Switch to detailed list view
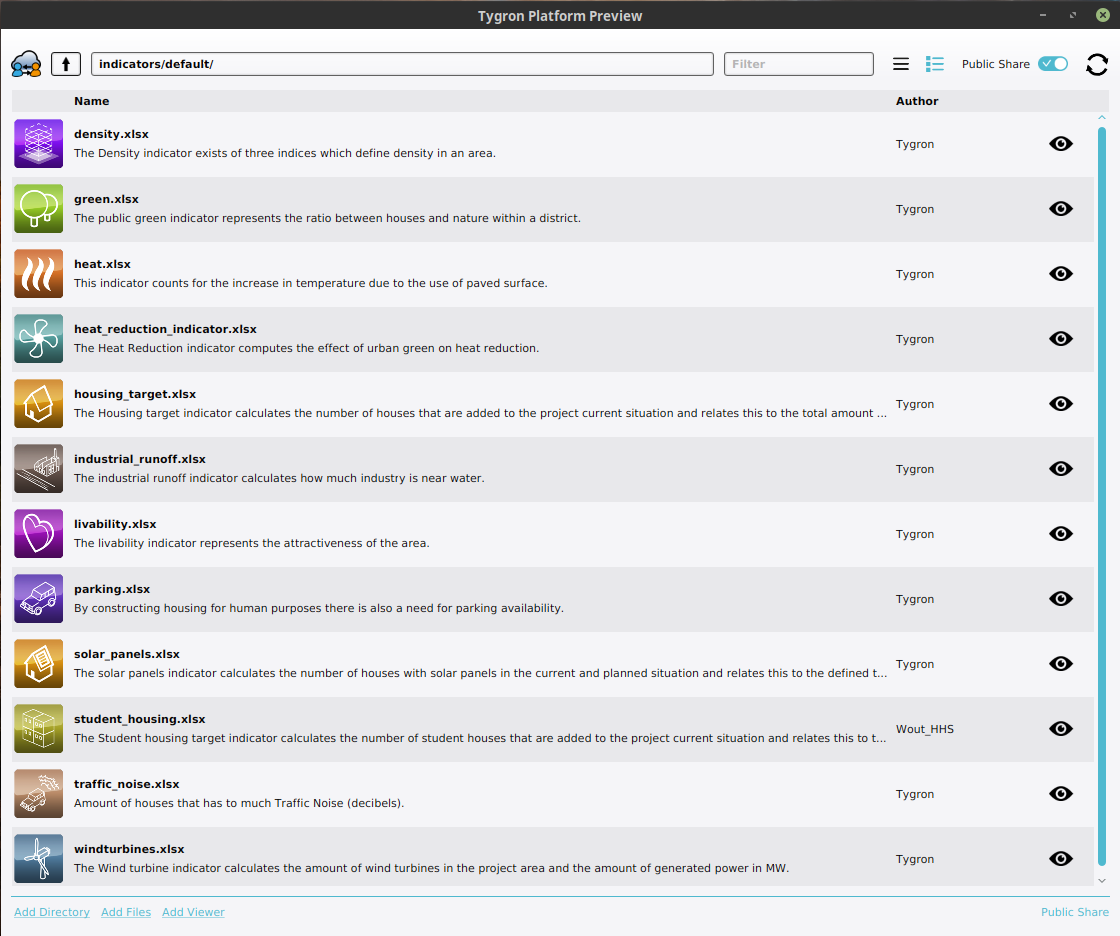Screen dimensions: 1120x936 click(935, 64)
